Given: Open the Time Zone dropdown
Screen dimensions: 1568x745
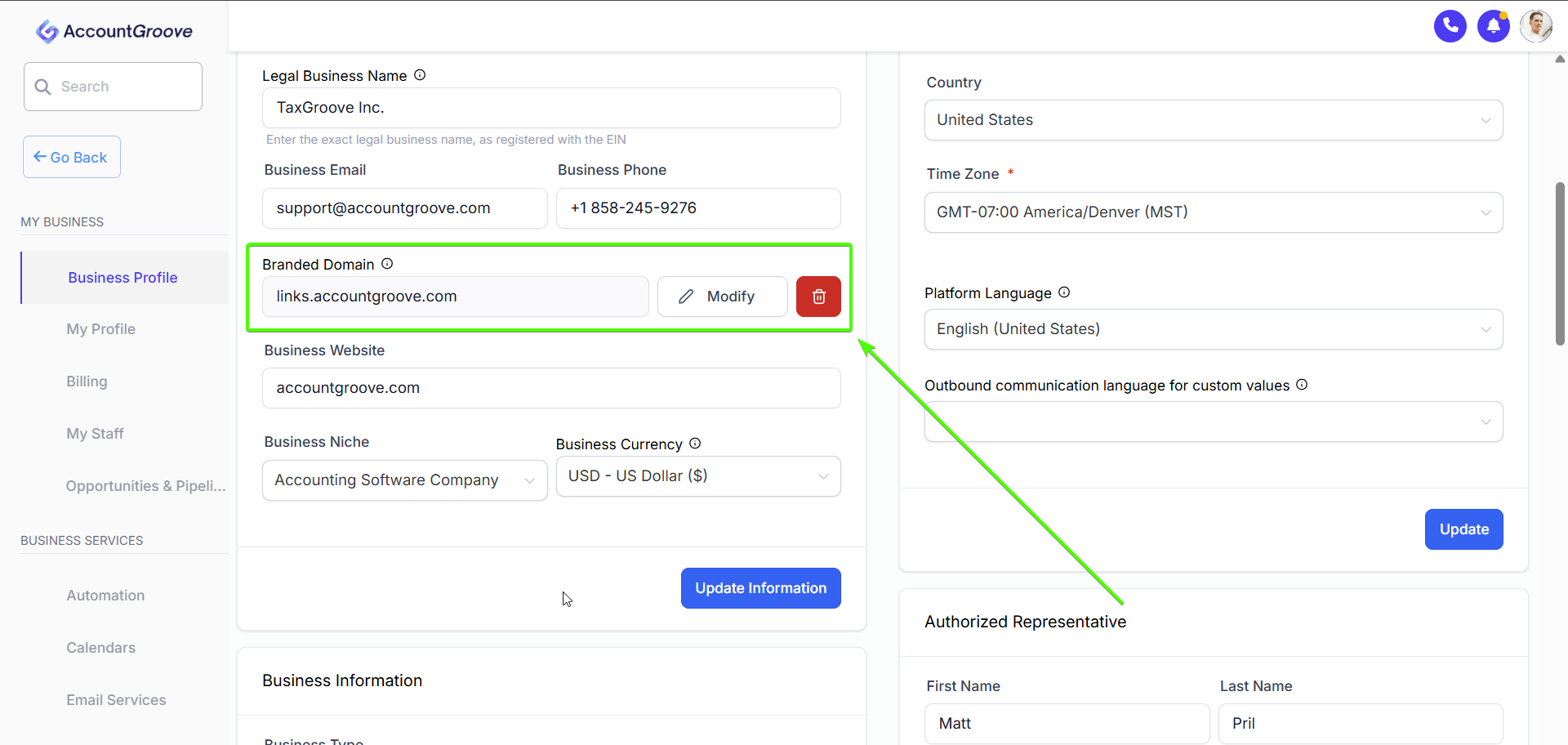Looking at the screenshot, I should click(x=1214, y=212).
